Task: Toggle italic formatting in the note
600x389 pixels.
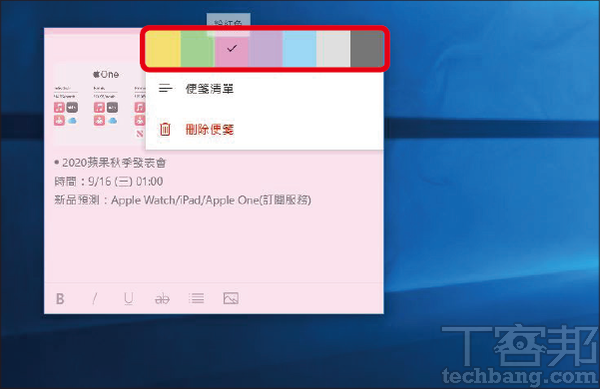Action: 95,299
